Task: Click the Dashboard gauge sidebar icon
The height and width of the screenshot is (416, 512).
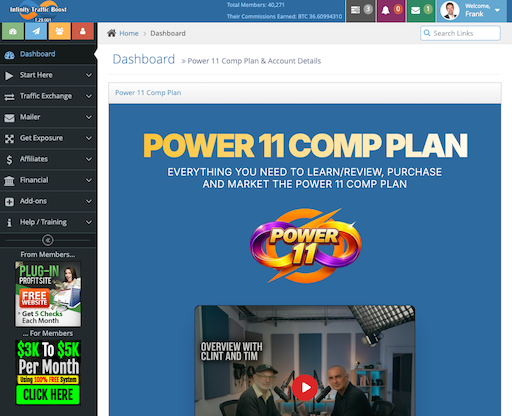Action: coord(9,55)
